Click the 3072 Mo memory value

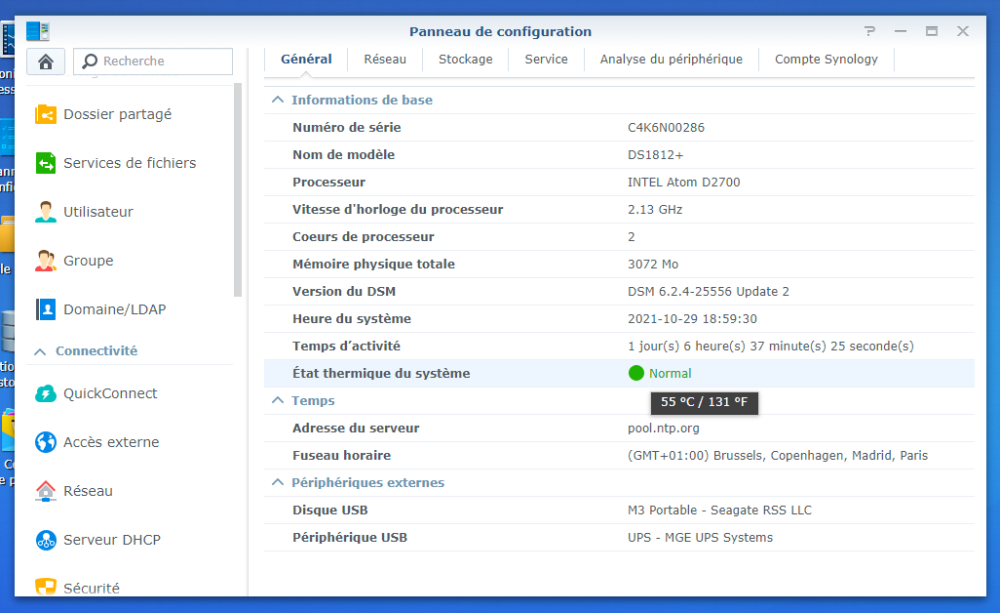(x=653, y=264)
